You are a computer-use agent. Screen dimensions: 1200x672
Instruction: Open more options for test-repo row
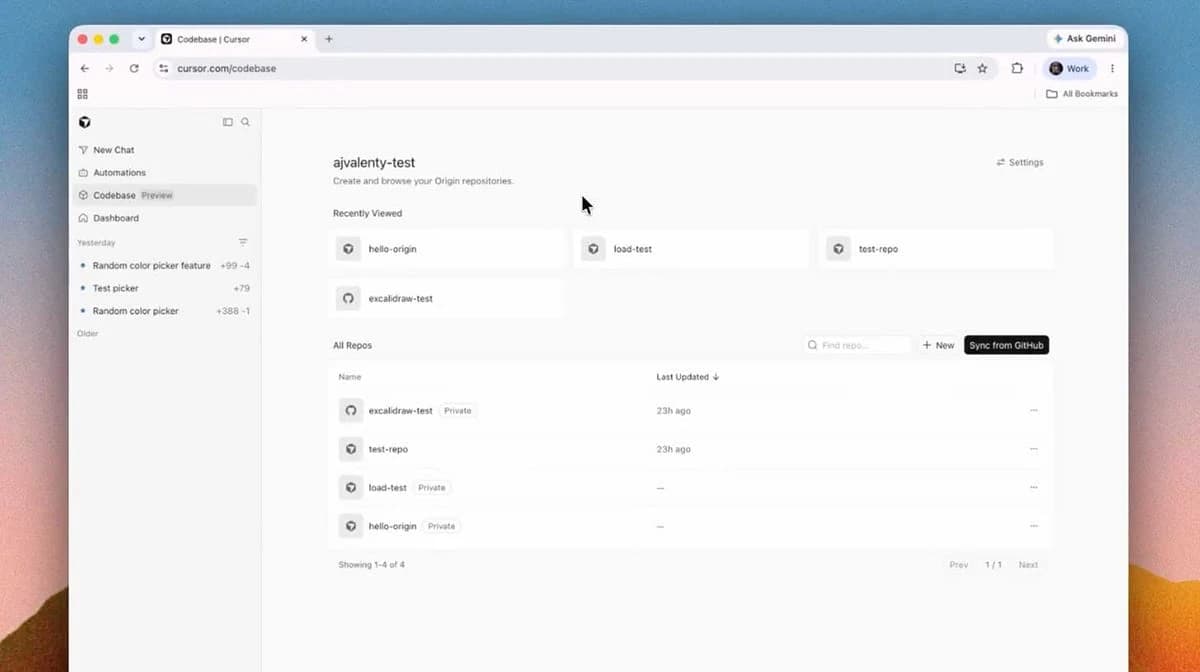click(x=1033, y=449)
